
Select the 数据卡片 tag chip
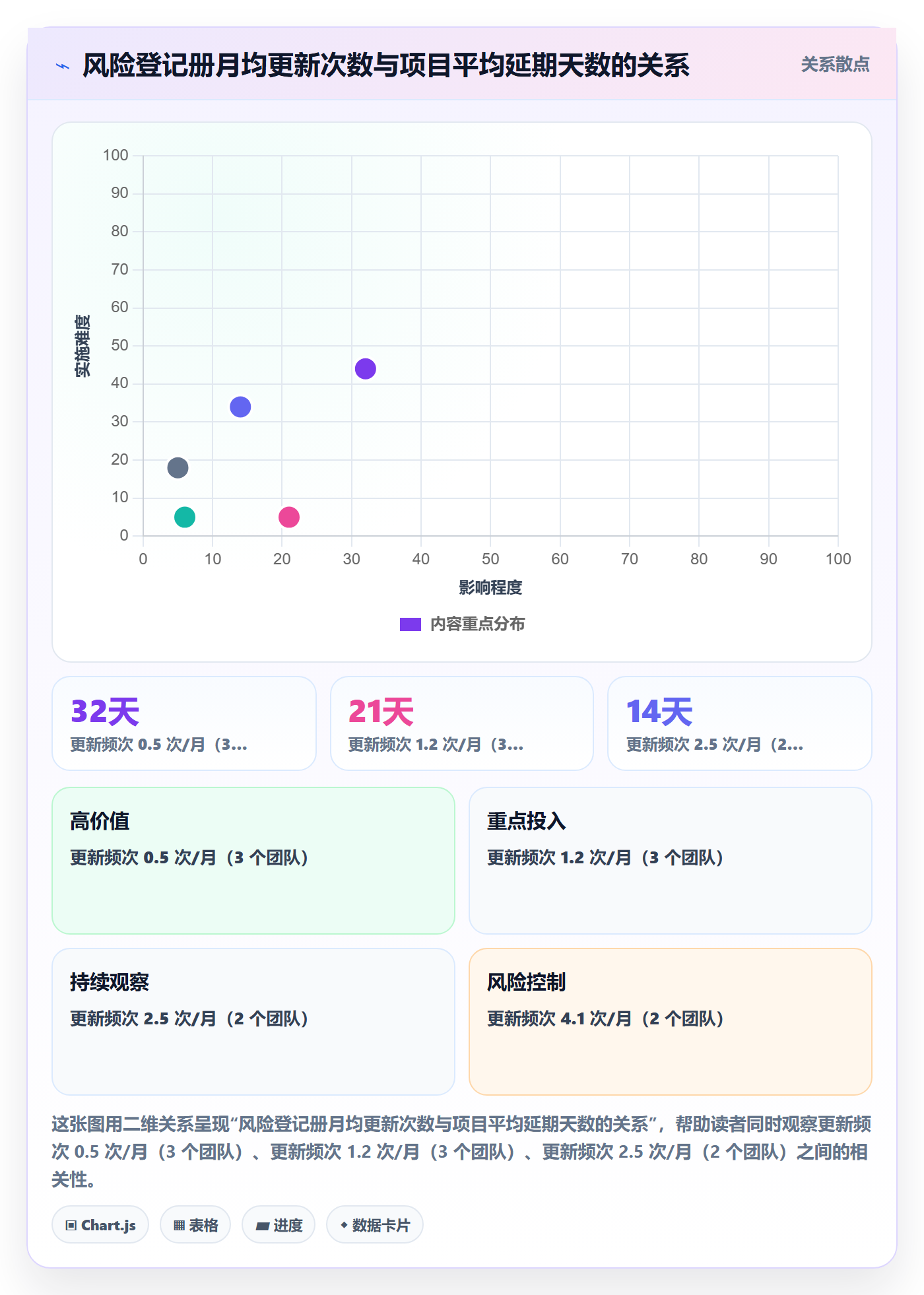(375, 1225)
